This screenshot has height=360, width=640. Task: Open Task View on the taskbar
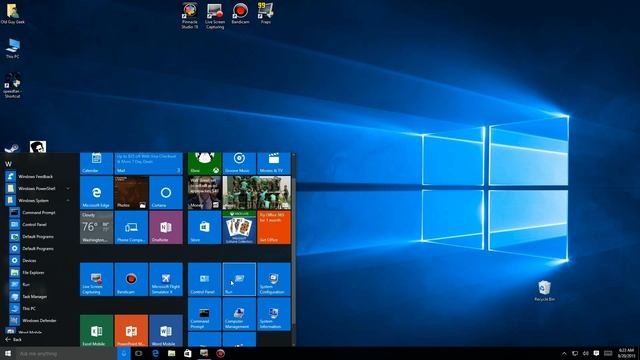139,353
